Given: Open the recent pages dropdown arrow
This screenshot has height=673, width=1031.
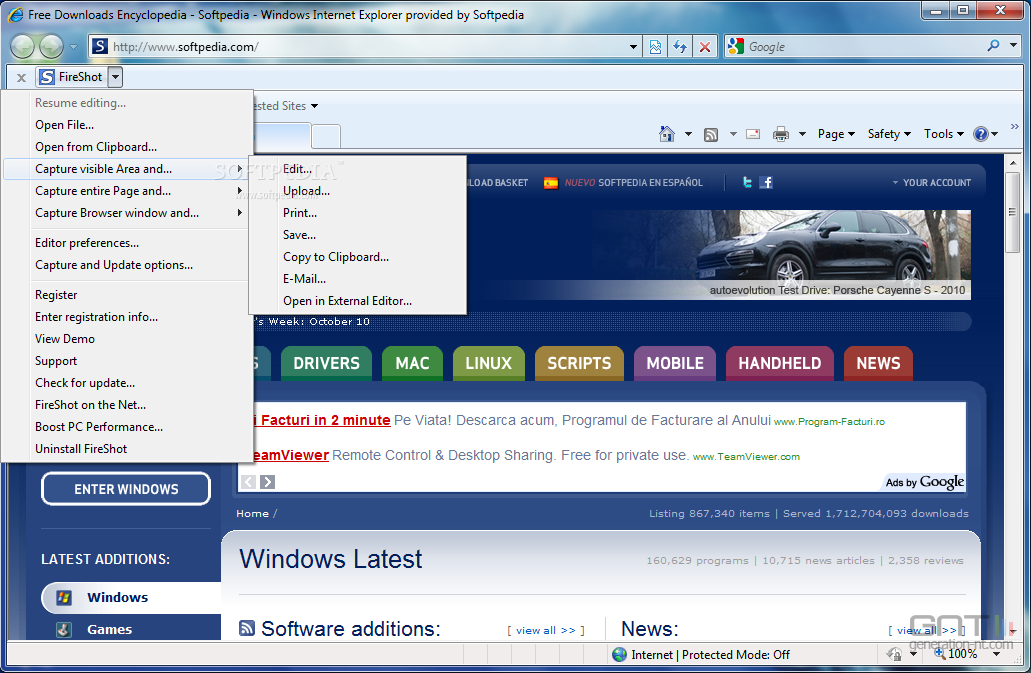Looking at the screenshot, I should click(74, 47).
